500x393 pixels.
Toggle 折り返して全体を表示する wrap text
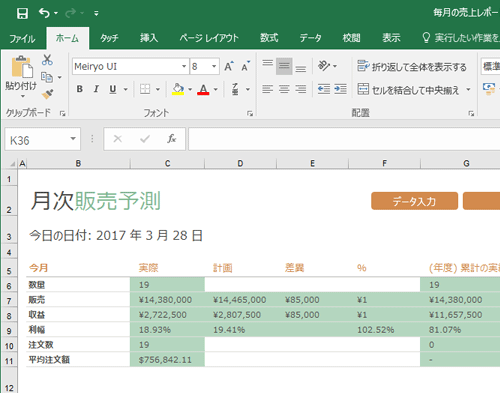[x=412, y=67]
